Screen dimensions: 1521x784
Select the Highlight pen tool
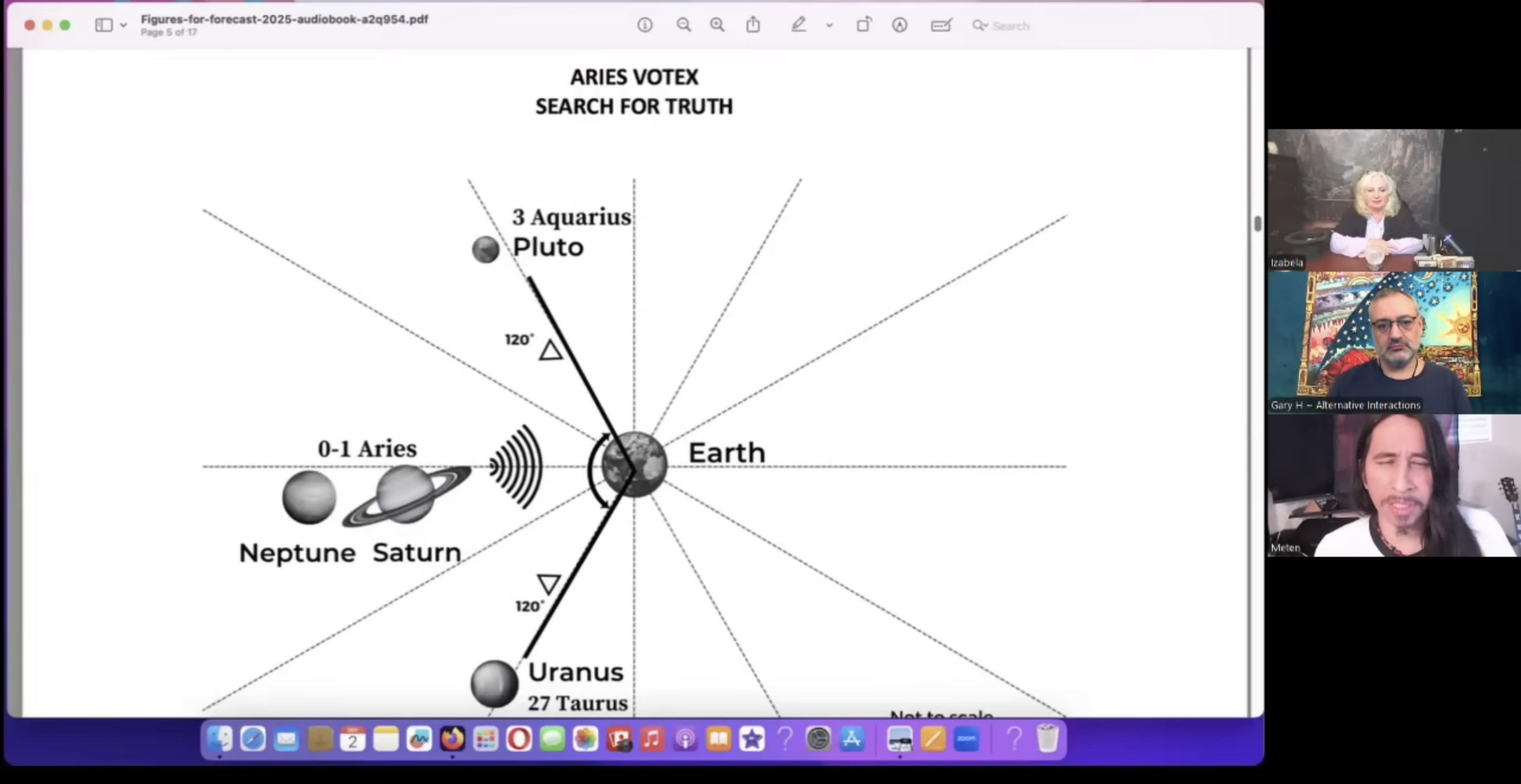799,25
